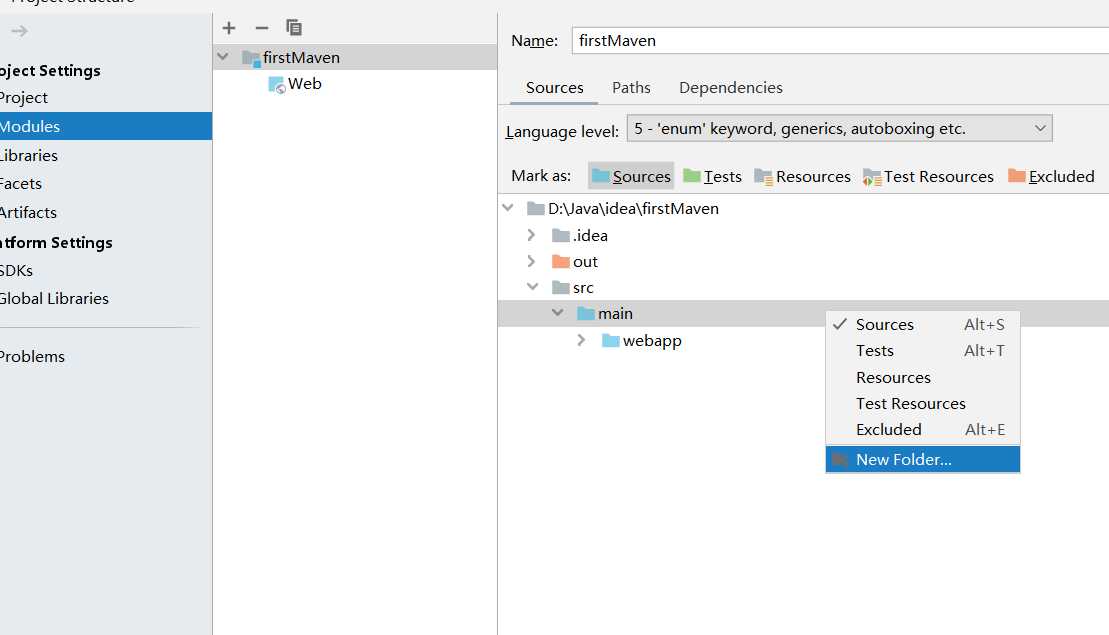
Task: Click the webapp folder icon
Action: coord(610,341)
